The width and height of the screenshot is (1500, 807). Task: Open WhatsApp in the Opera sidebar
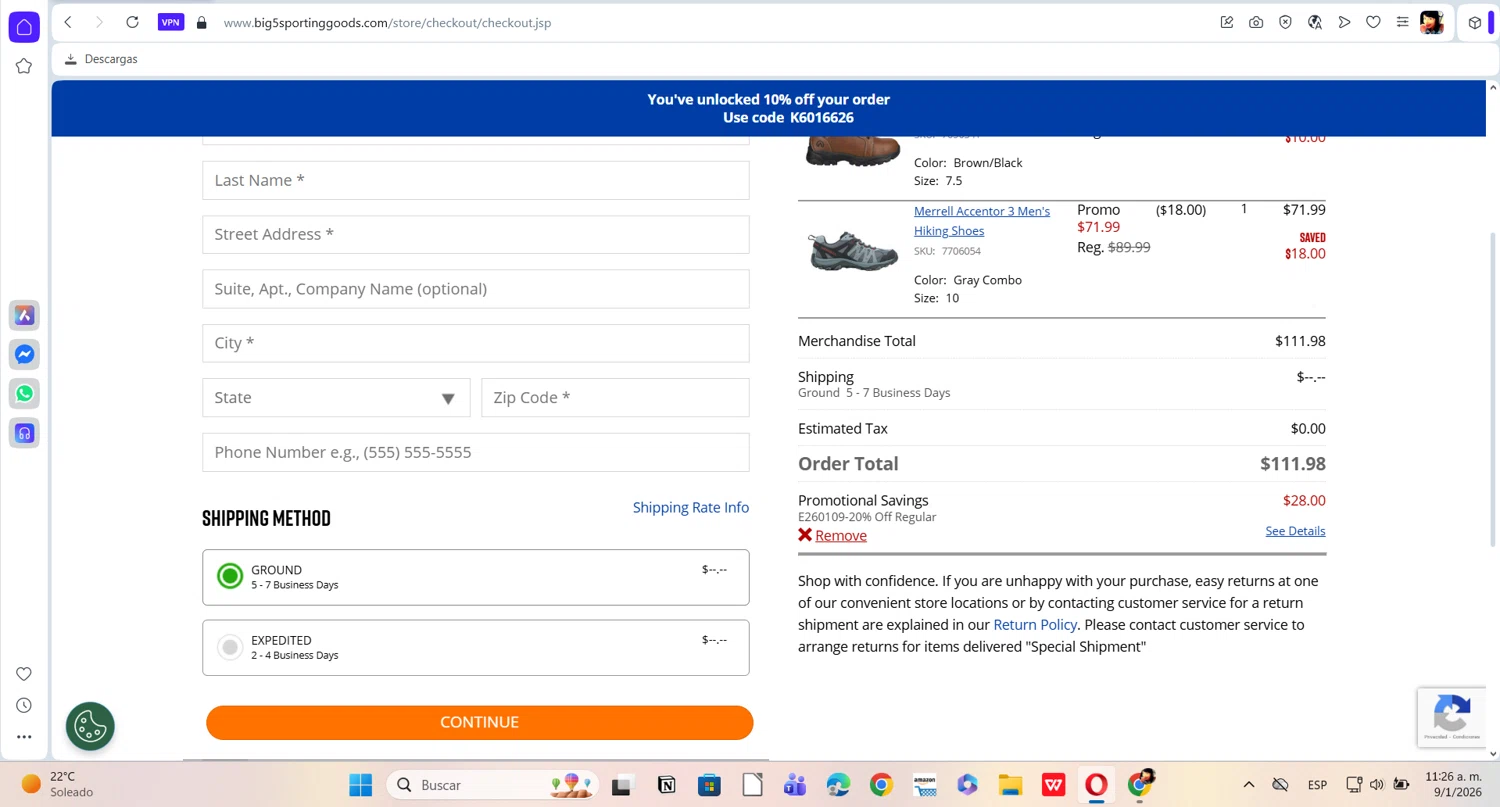tap(25, 393)
